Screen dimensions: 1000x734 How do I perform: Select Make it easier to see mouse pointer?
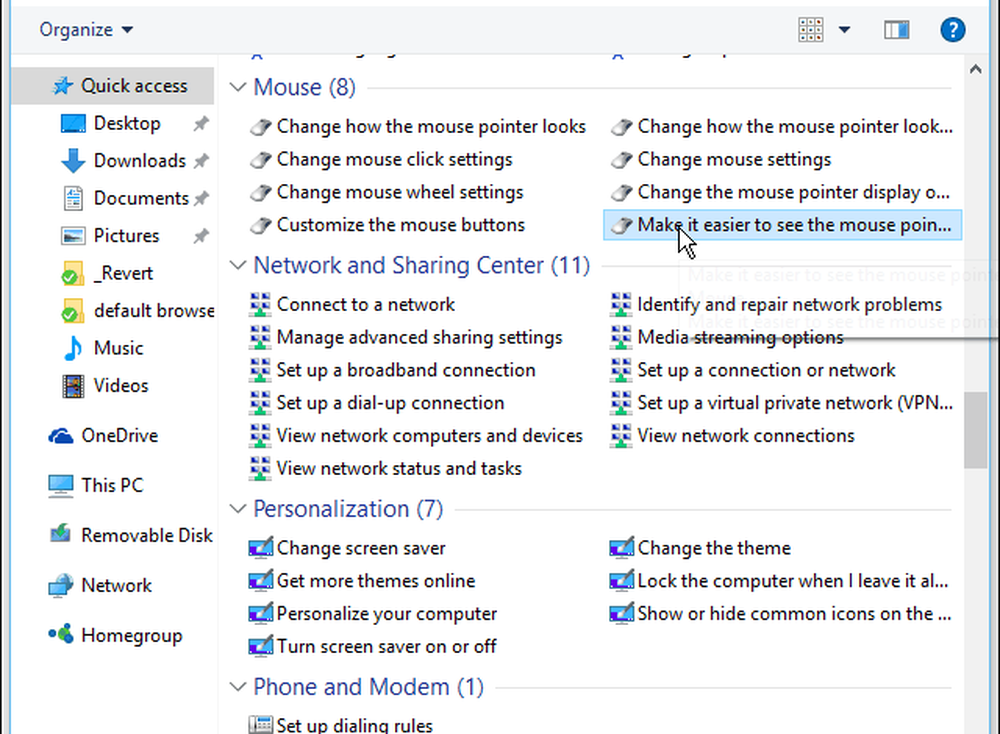coord(782,225)
